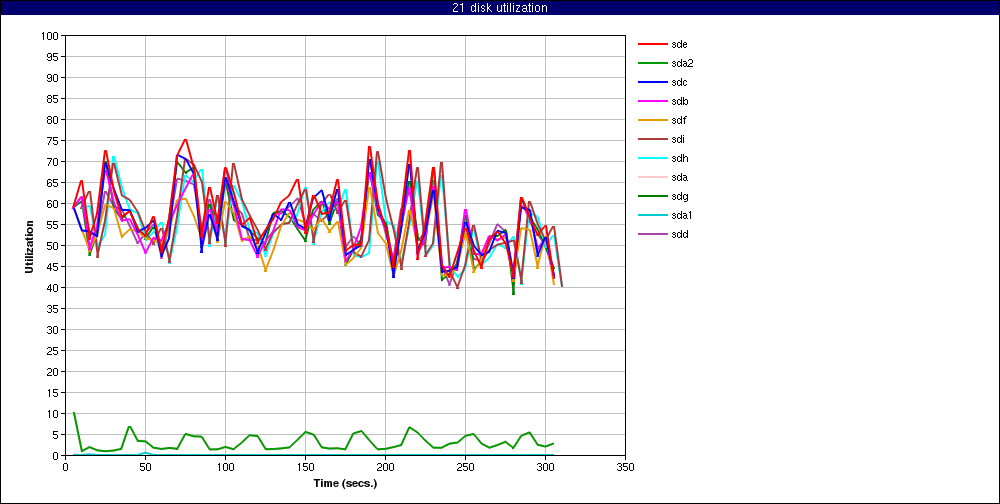Click the '21 disk utilization' chart title
The image size is (1000, 504).
coord(499,8)
